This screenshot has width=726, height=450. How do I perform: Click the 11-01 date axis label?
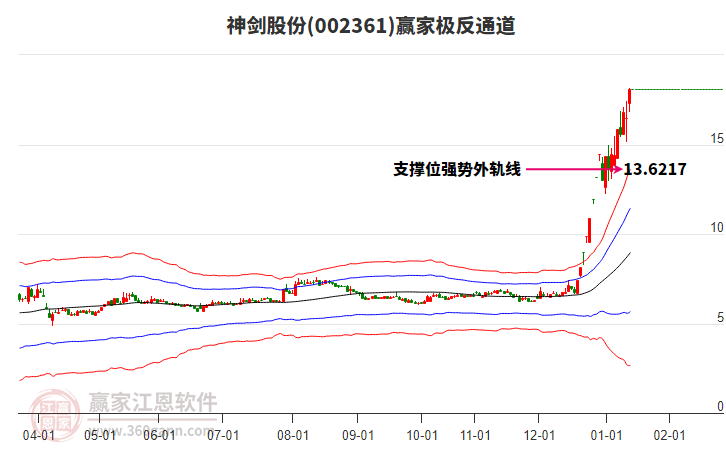(475, 435)
